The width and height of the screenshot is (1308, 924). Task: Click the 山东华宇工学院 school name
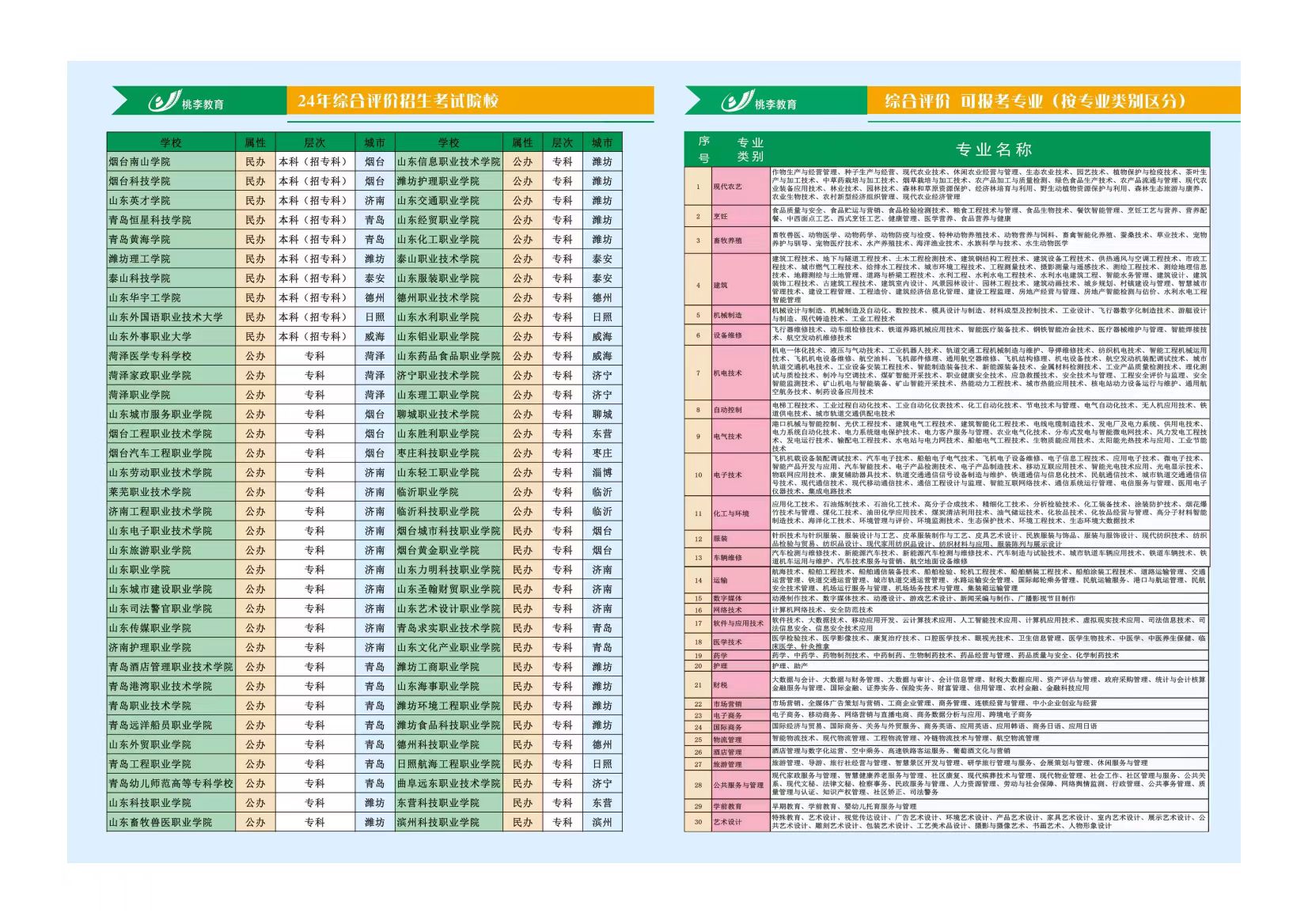pos(145,297)
